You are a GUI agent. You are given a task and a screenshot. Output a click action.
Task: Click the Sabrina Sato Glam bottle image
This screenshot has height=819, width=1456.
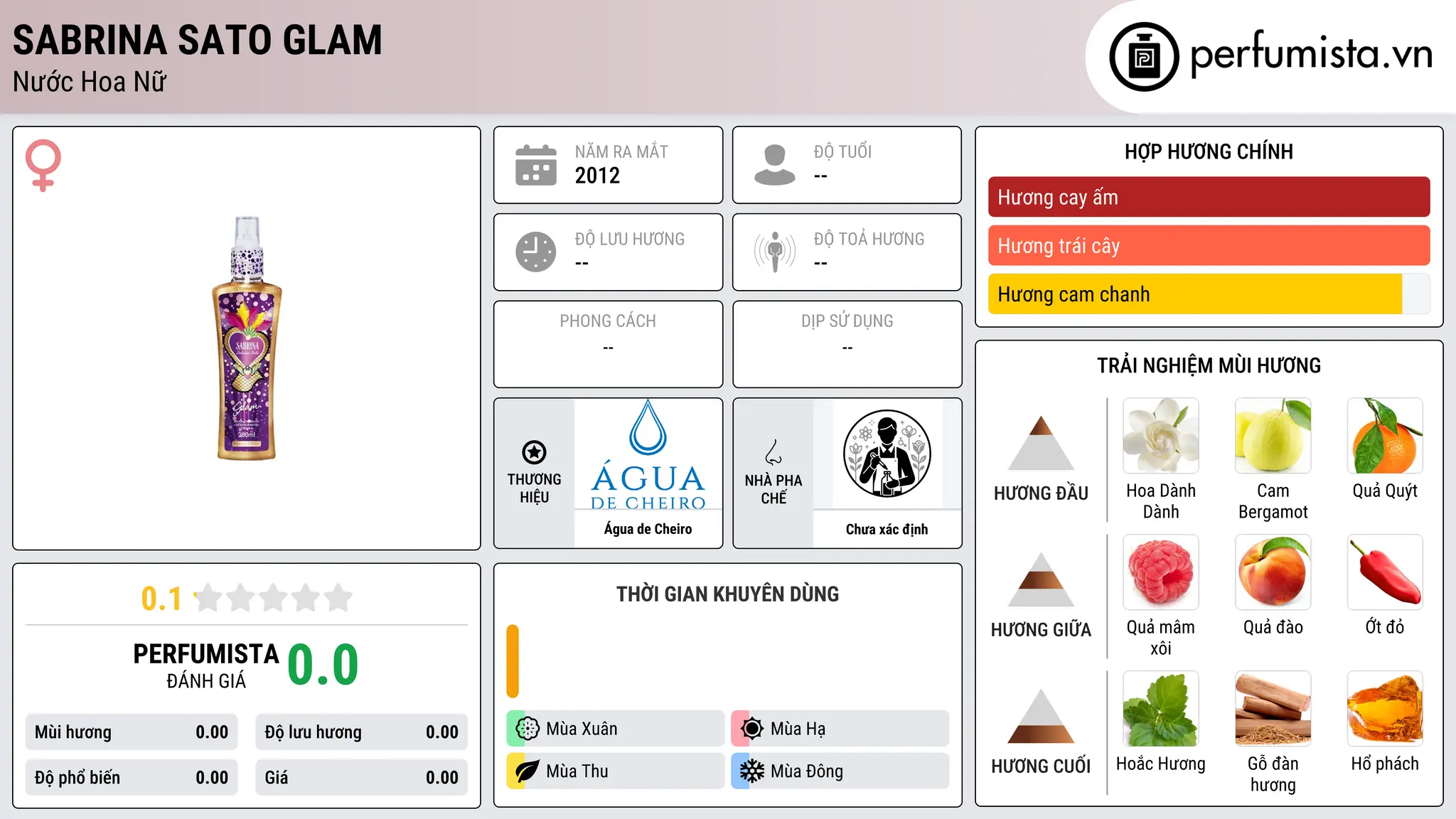[x=247, y=338]
